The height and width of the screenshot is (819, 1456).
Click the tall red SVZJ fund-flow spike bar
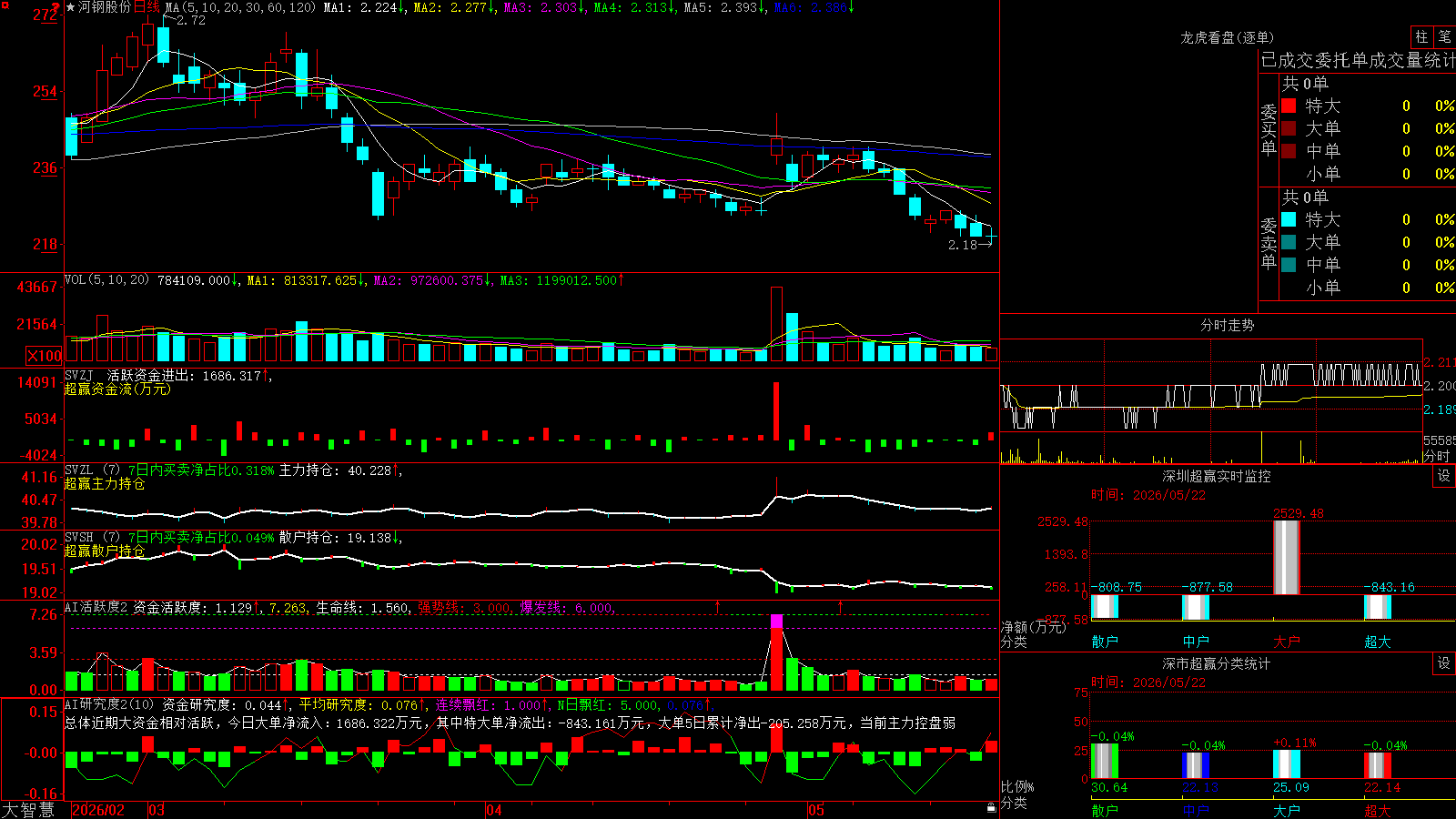(776, 411)
